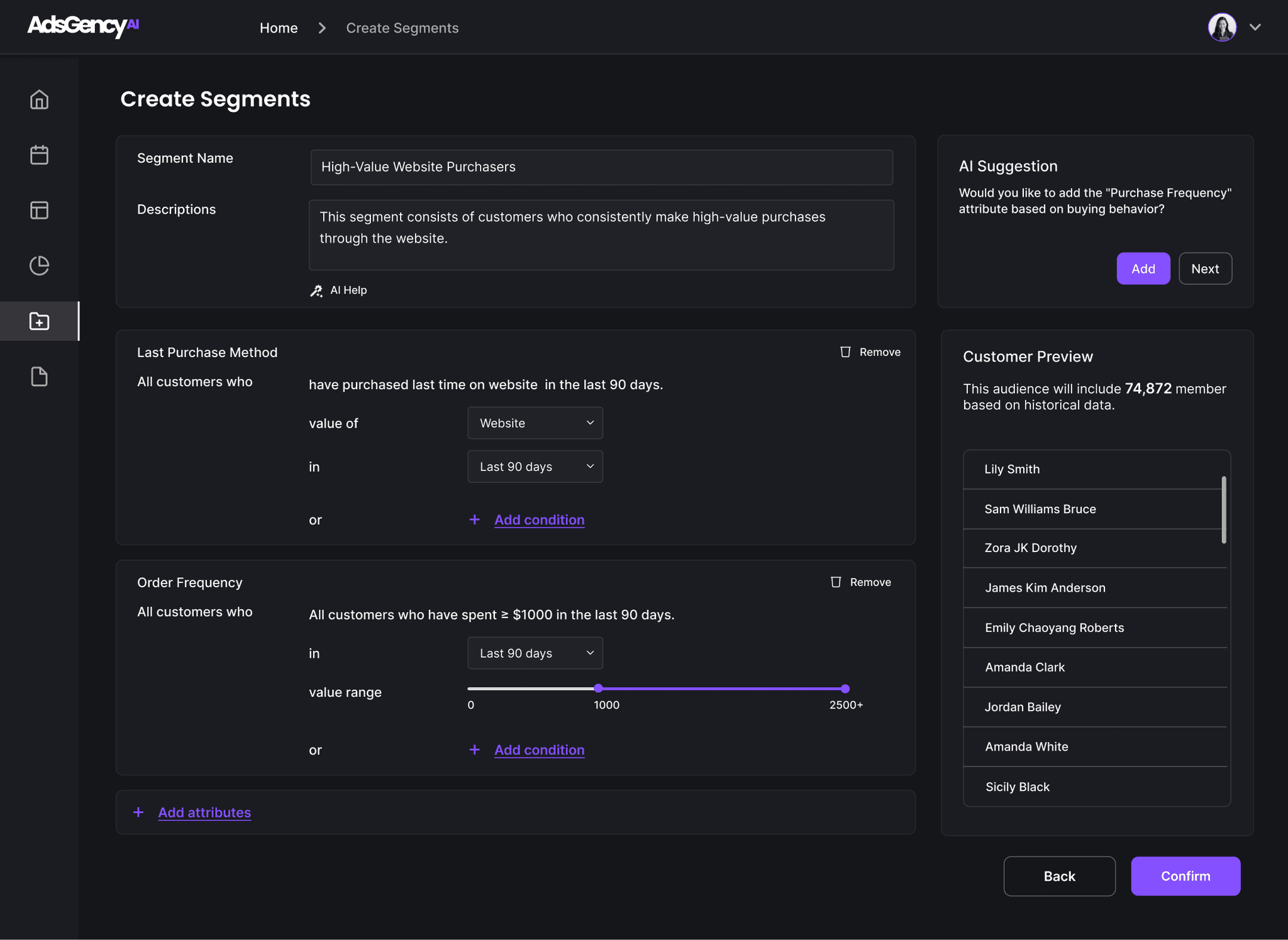Open Last 90 days dropdown under Order Frequency

[x=535, y=653]
